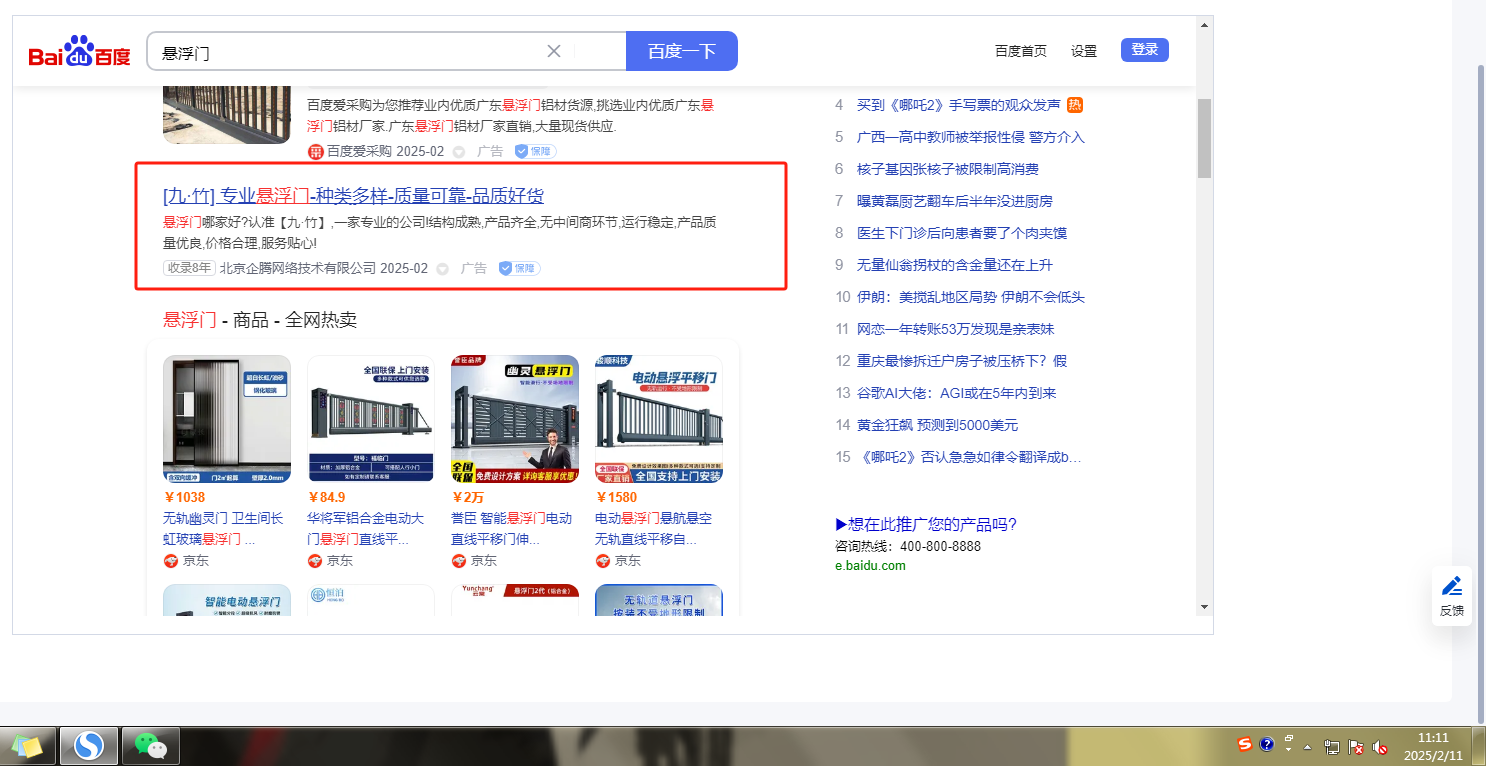
Task: Open hot item 重庆最惨拆迁户房子被压桥下
Action: (x=962, y=361)
